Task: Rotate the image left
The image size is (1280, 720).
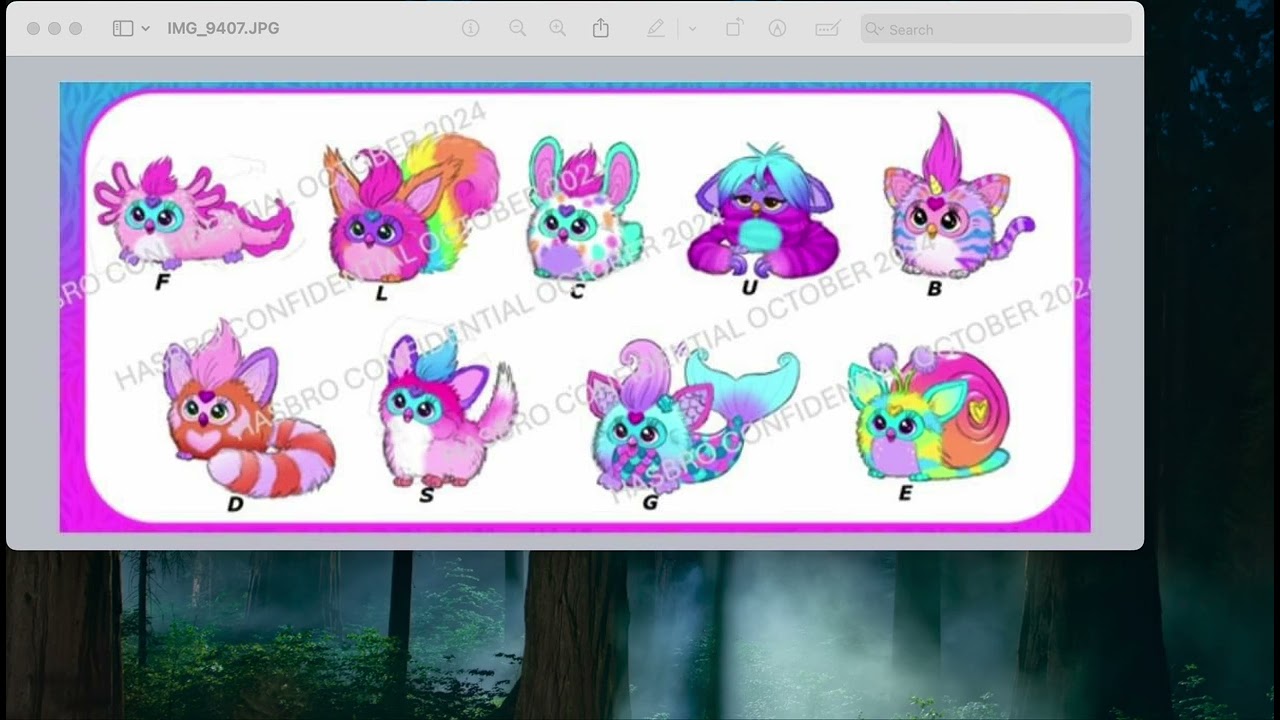Action: (733, 29)
